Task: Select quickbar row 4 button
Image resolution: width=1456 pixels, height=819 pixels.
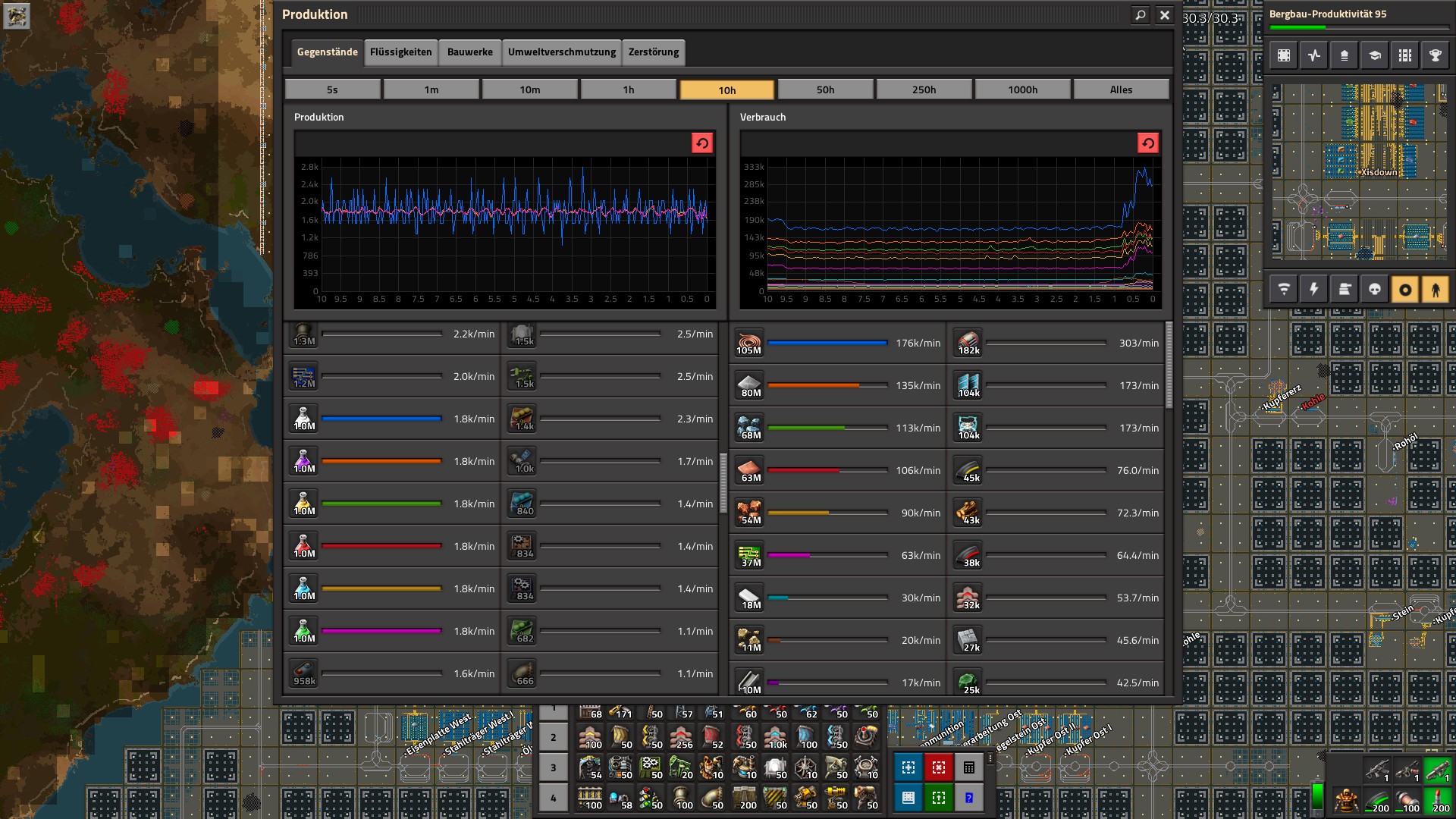Action: click(554, 798)
